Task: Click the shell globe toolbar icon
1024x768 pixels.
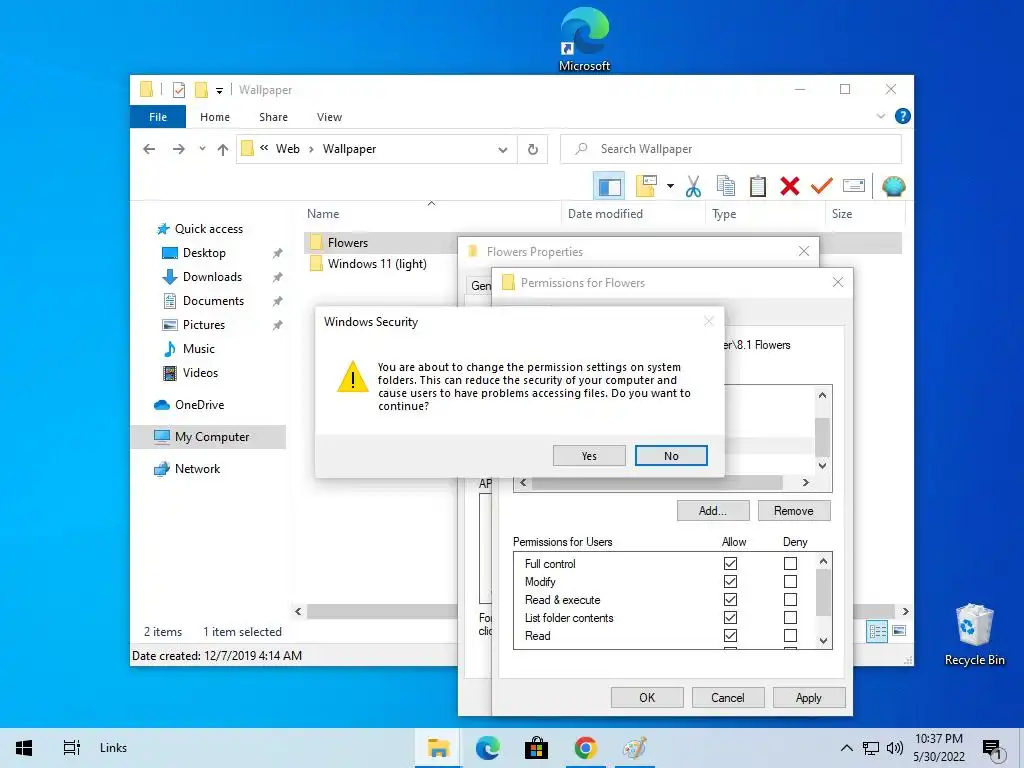Action: pyautogui.click(x=893, y=187)
